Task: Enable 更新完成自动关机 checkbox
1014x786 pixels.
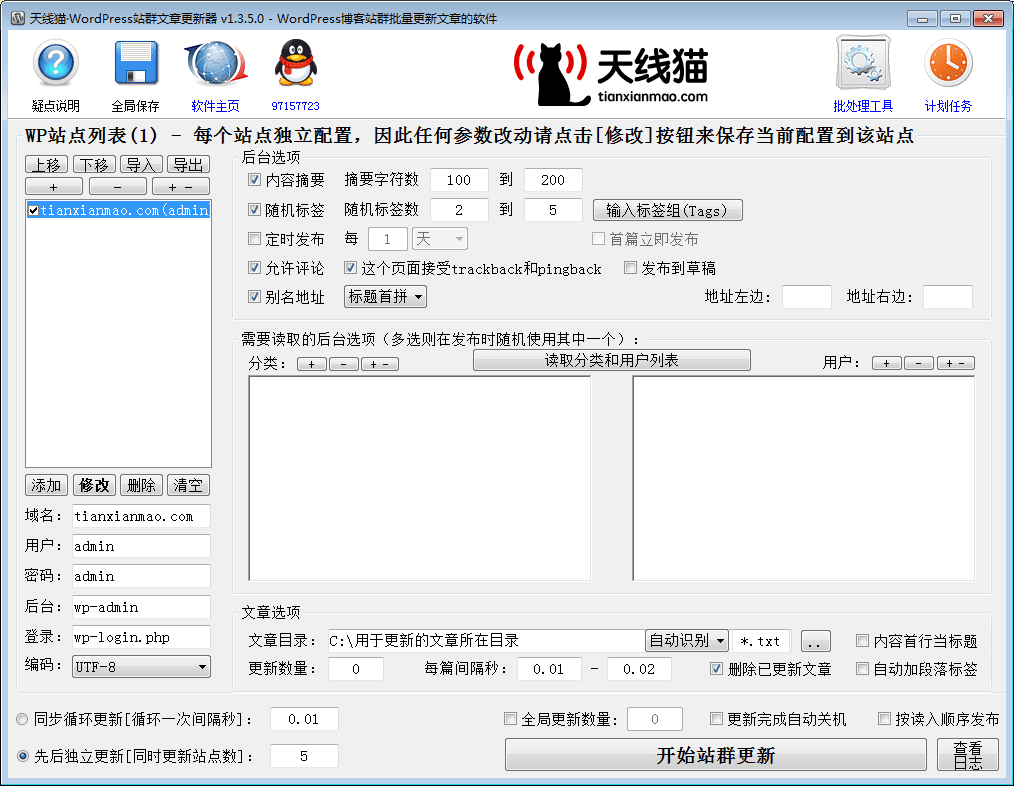Action: coord(716,719)
